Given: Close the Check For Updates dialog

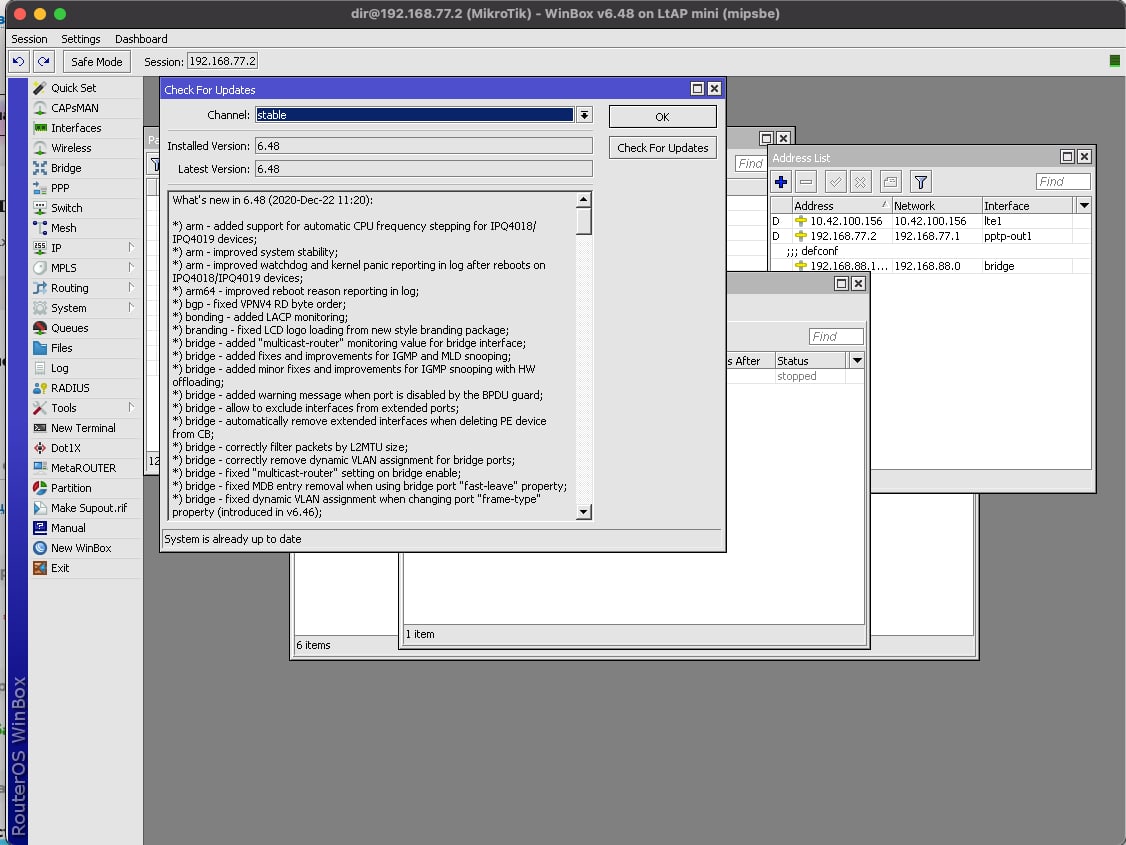Looking at the screenshot, I should pos(714,89).
